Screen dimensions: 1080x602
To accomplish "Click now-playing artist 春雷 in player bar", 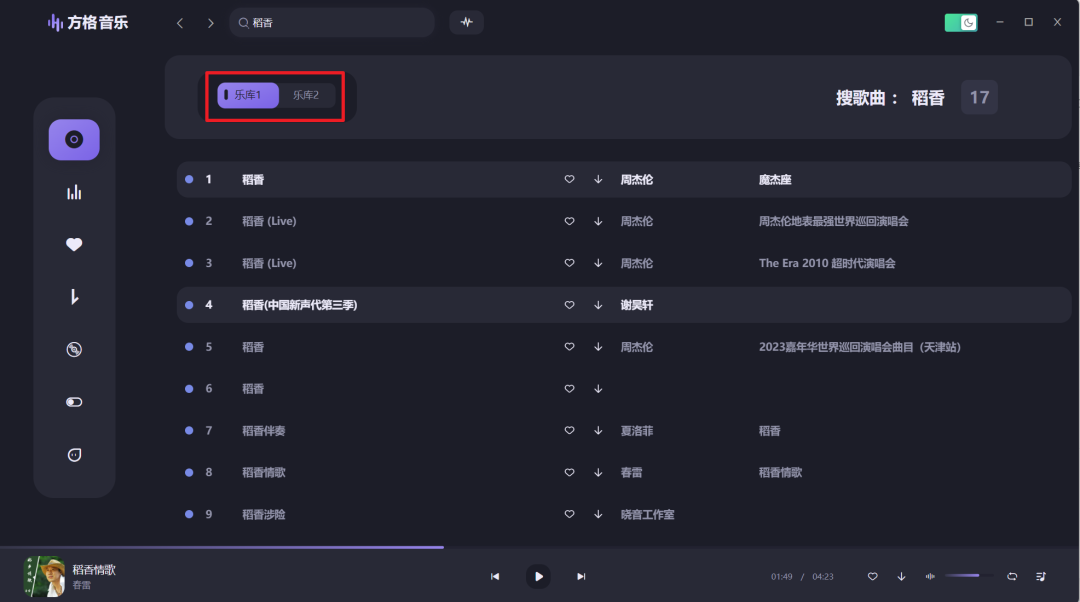I will [82, 585].
